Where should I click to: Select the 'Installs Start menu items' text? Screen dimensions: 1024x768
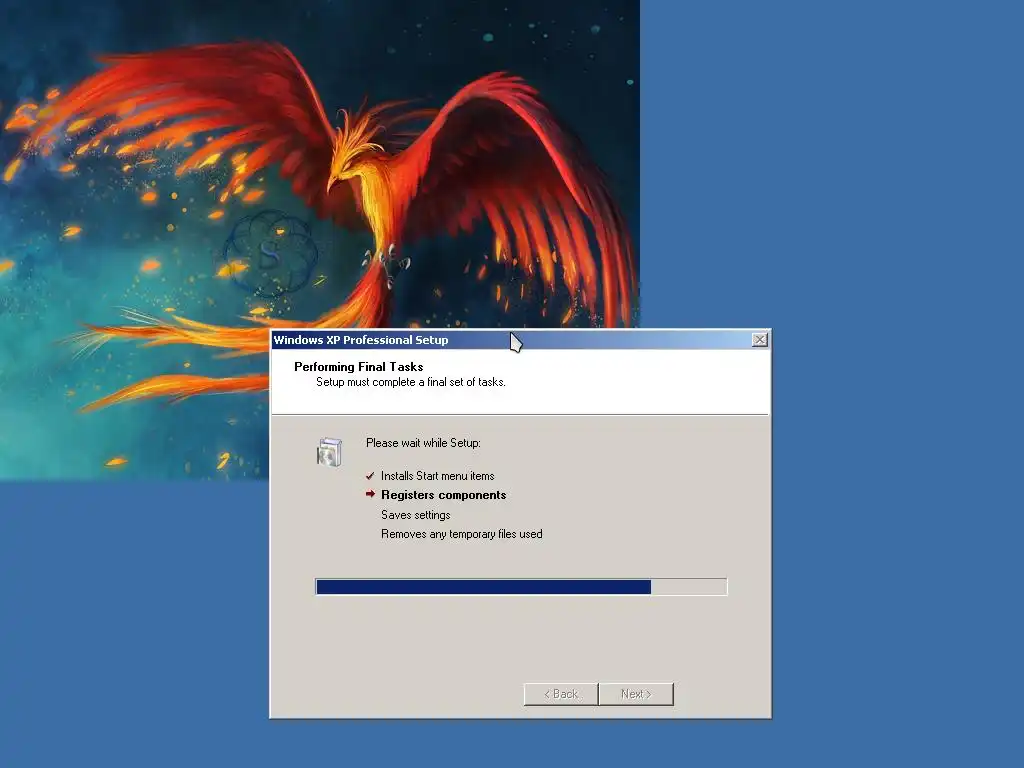(438, 476)
